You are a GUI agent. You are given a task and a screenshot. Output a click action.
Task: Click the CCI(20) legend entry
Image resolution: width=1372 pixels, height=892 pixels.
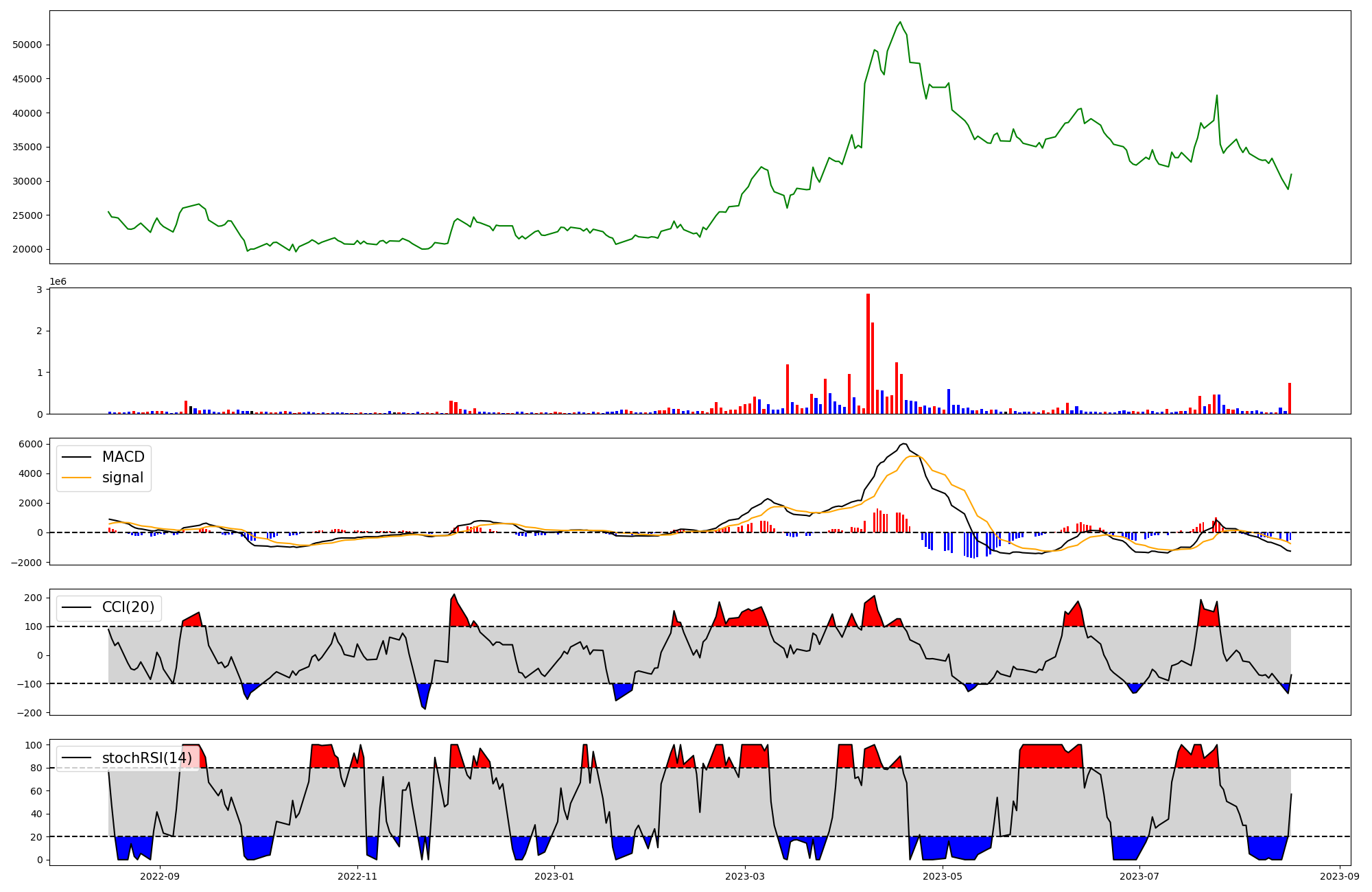128,607
